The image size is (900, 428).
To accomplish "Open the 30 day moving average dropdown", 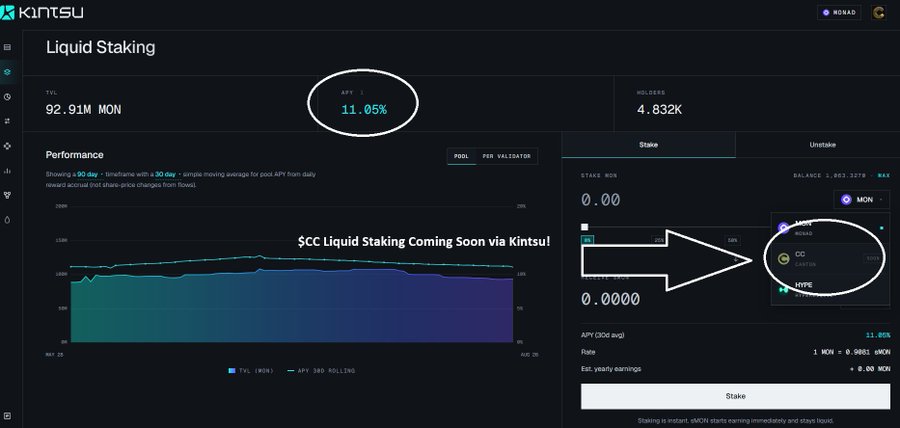I will [168, 173].
